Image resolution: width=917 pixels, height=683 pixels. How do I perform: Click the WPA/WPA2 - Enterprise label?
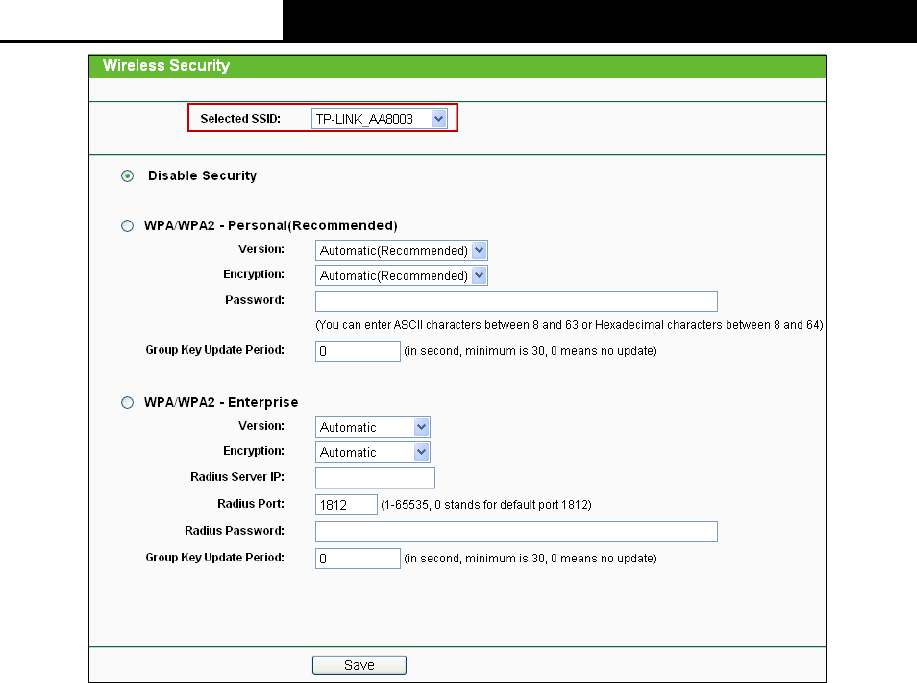pos(221,402)
